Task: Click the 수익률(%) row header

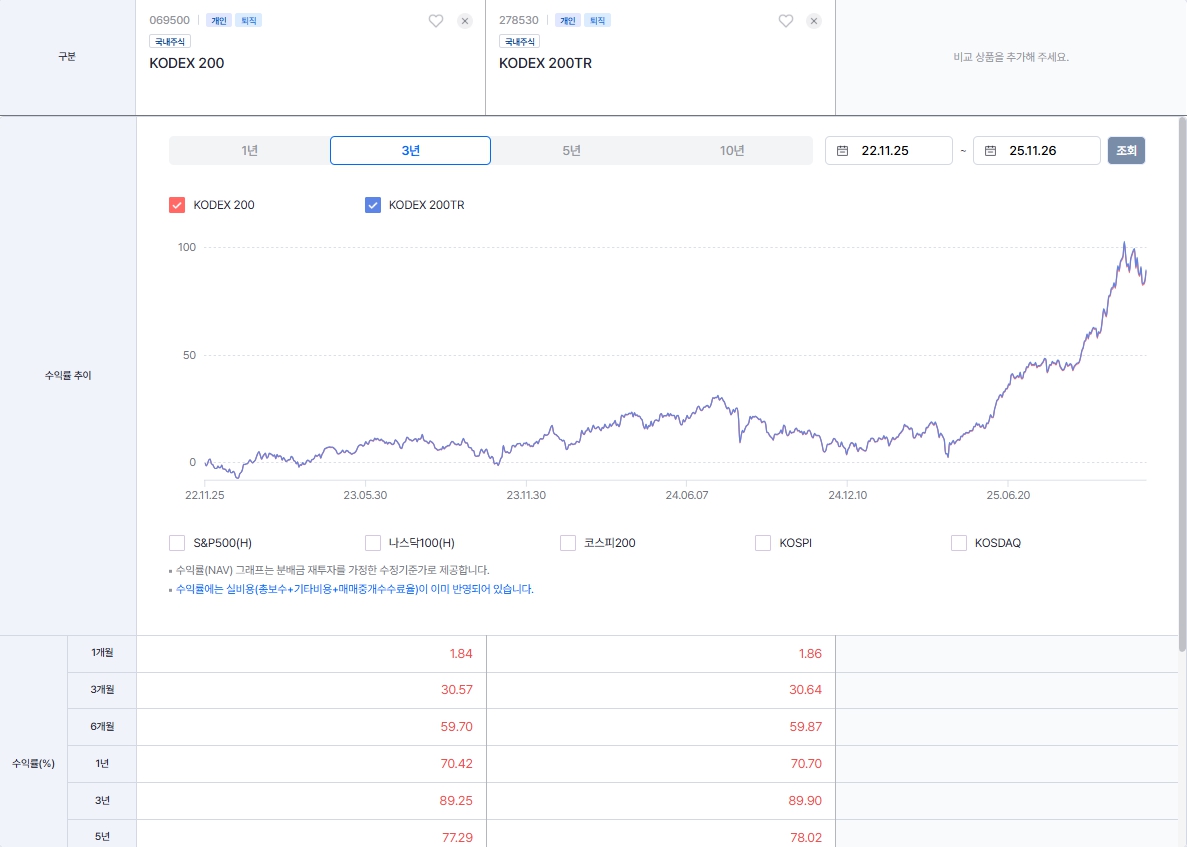Action: click(33, 764)
